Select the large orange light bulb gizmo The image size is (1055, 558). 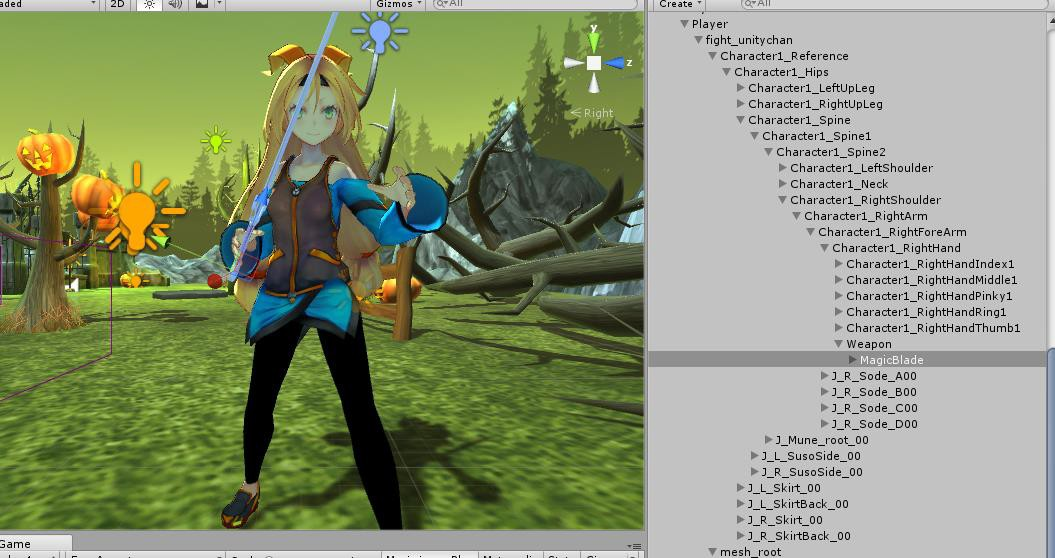click(138, 210)
